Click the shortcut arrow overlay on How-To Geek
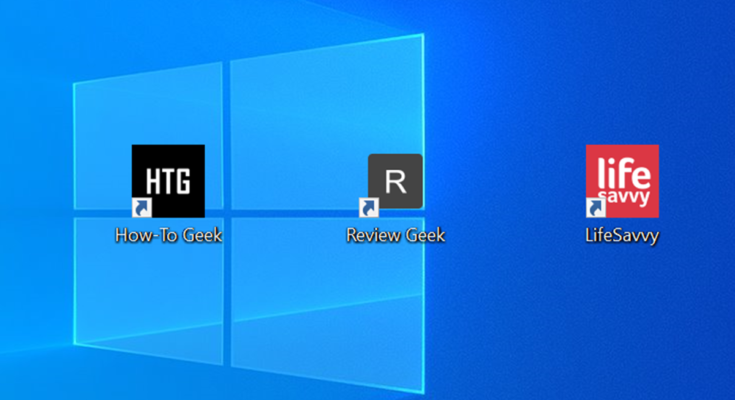Screen dimensions: 735x400 (x=142, y=207)
